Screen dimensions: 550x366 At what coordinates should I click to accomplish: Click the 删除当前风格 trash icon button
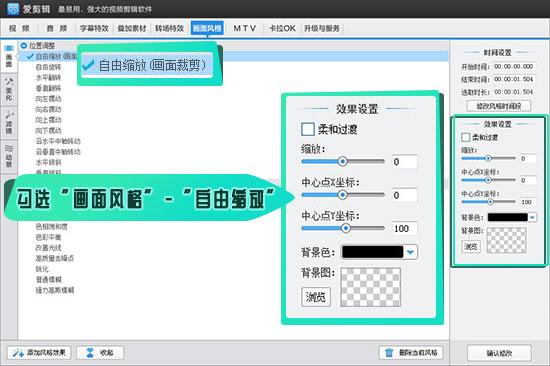click(411, 352)
